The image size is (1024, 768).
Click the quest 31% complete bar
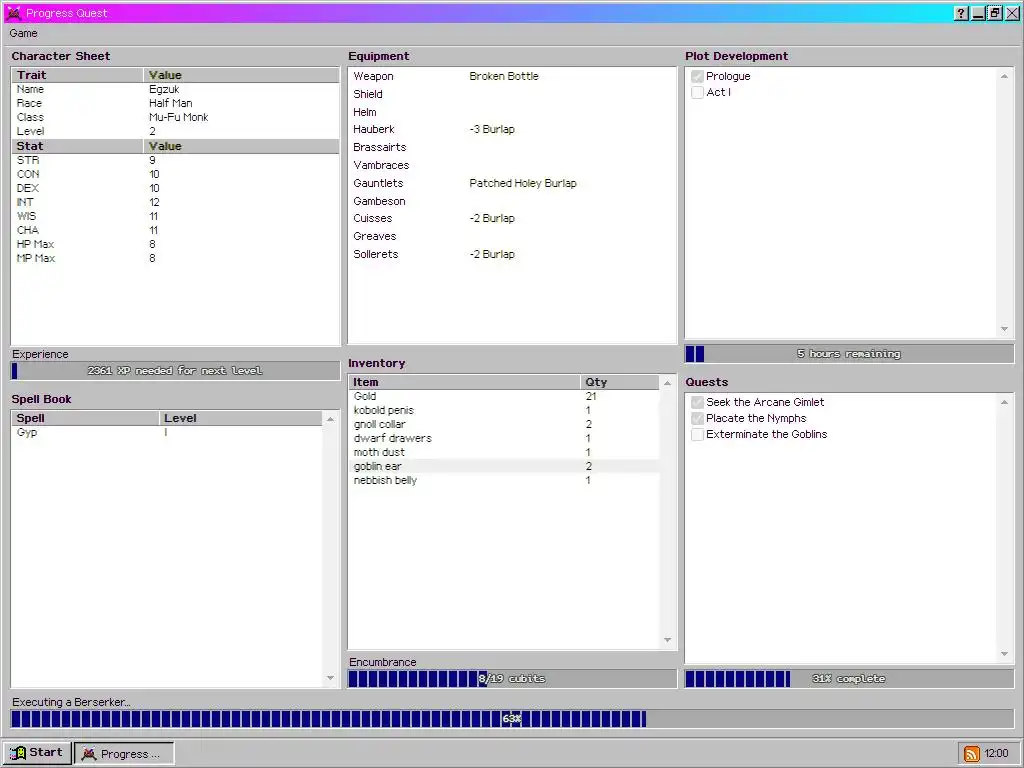coord(849,679)
